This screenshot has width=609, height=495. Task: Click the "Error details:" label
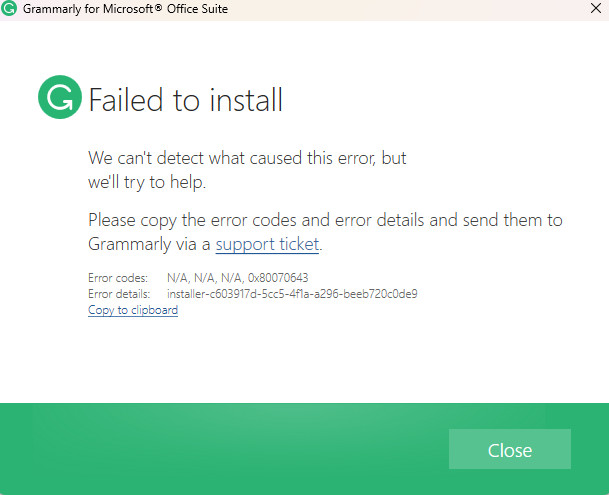[x=119, y=294]
